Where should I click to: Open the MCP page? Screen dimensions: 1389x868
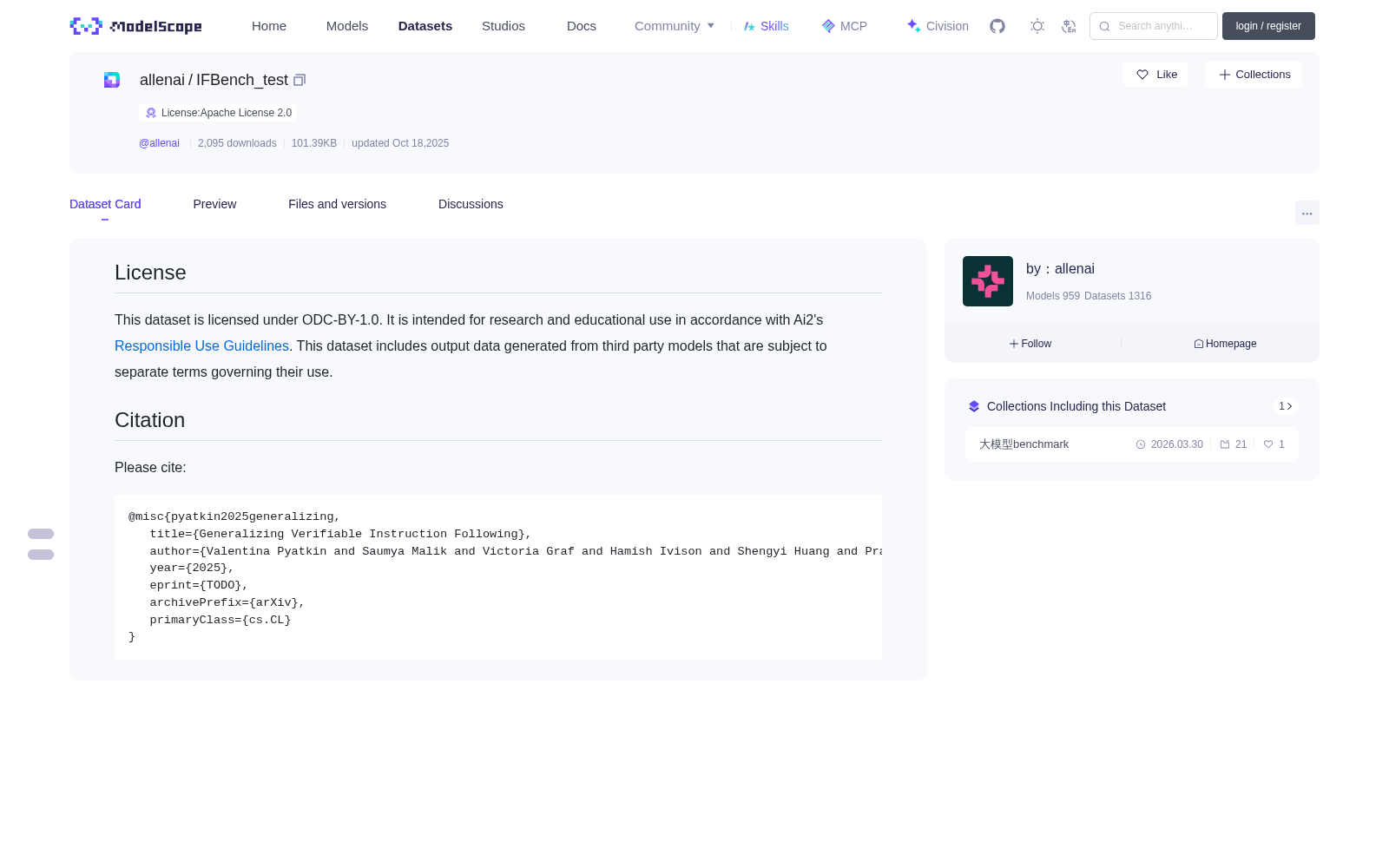pos(844,26)
